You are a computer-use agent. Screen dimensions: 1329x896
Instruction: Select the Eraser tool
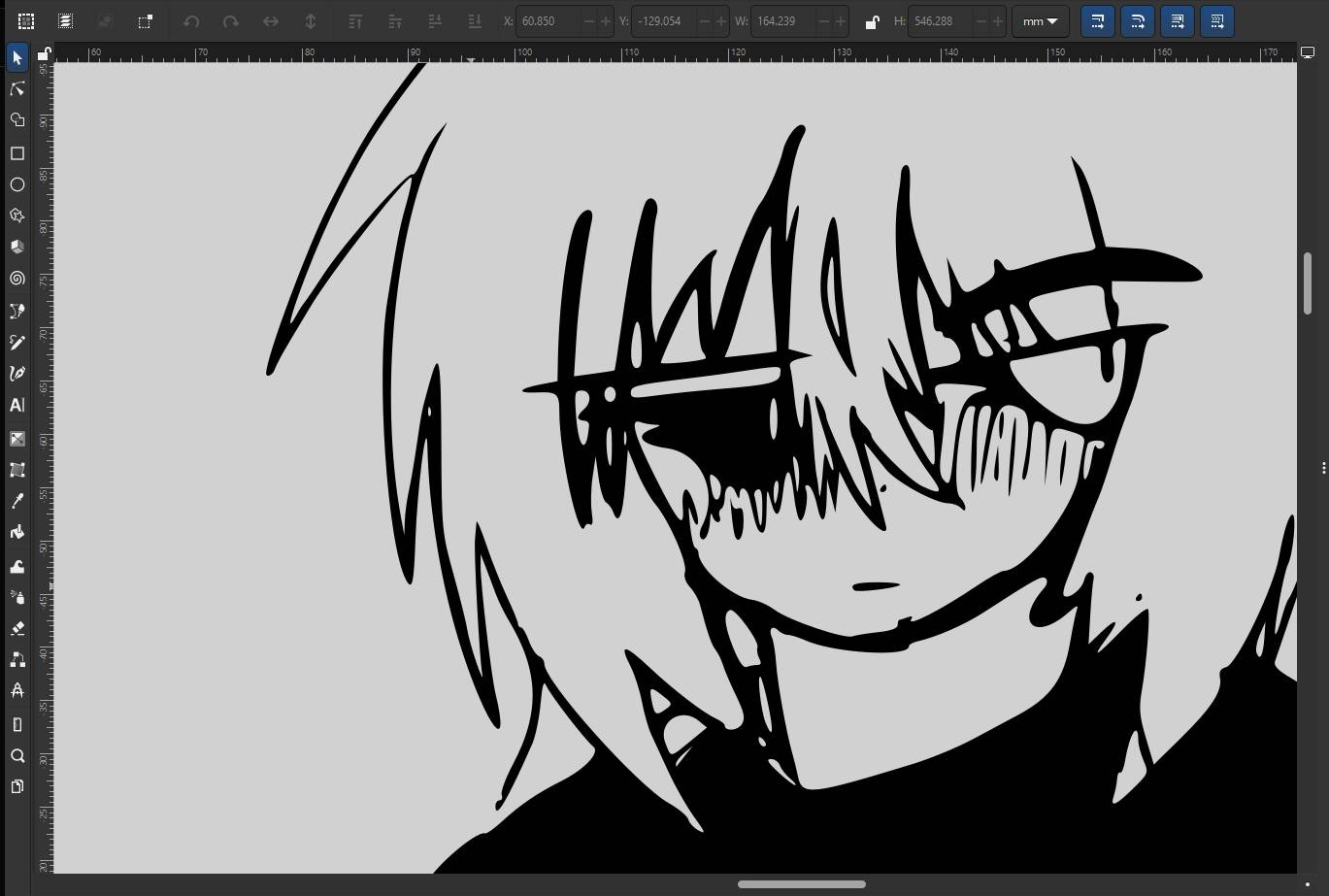17,628
